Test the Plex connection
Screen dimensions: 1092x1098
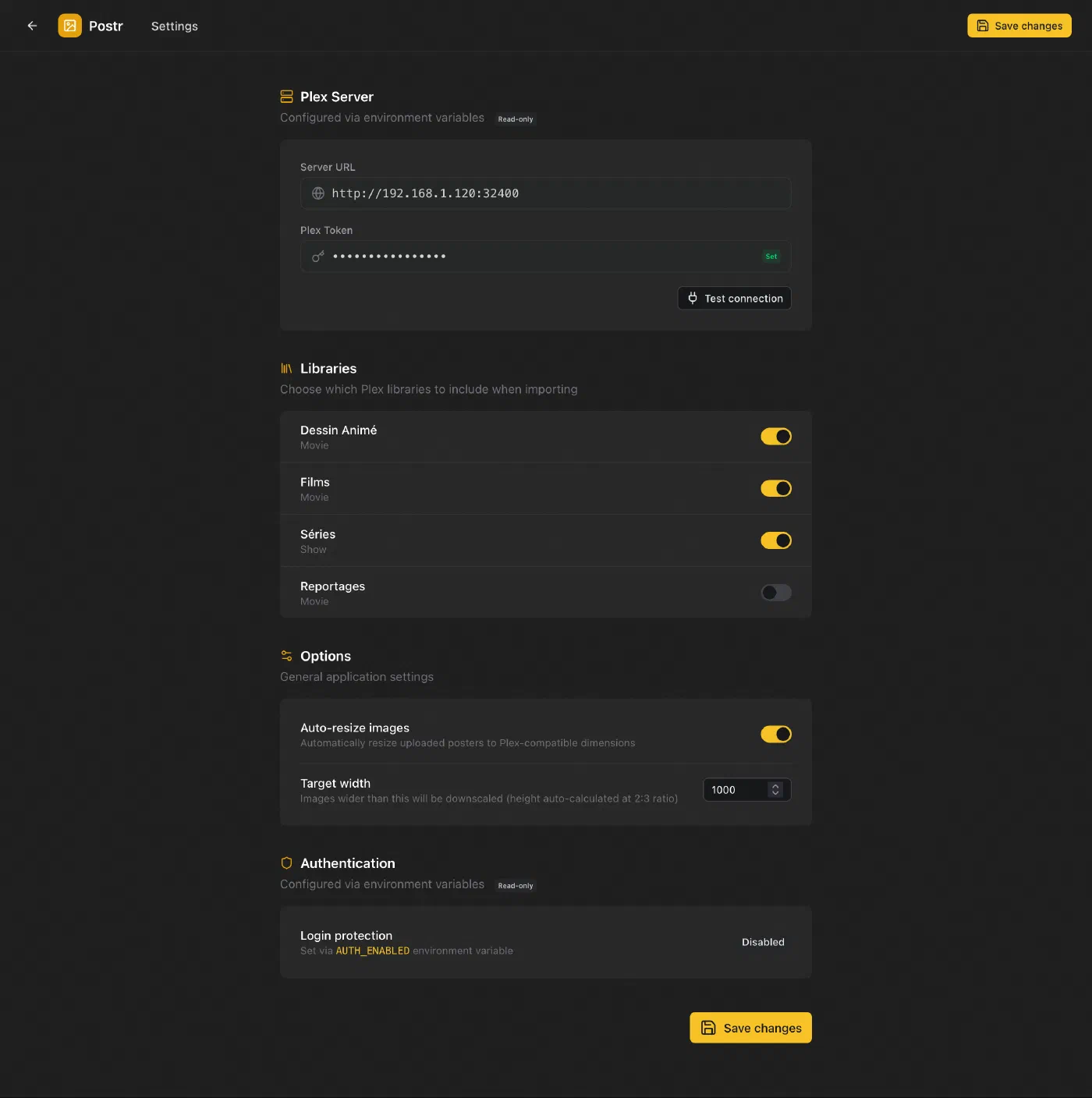(734, 299)
